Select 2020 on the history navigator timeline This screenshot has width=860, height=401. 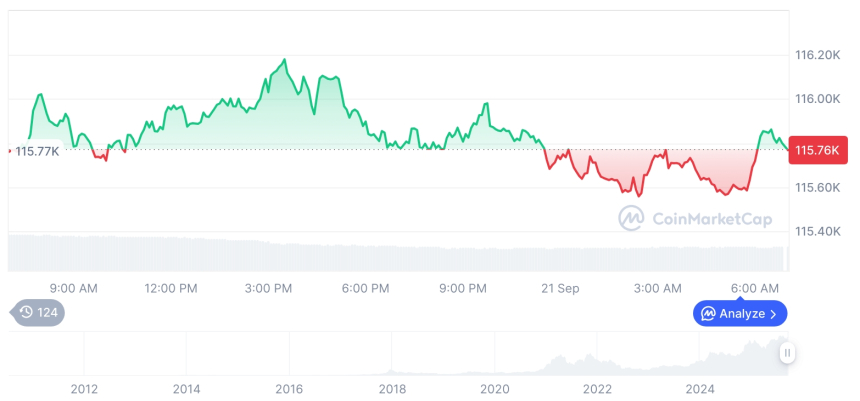[x=494, y=388]
